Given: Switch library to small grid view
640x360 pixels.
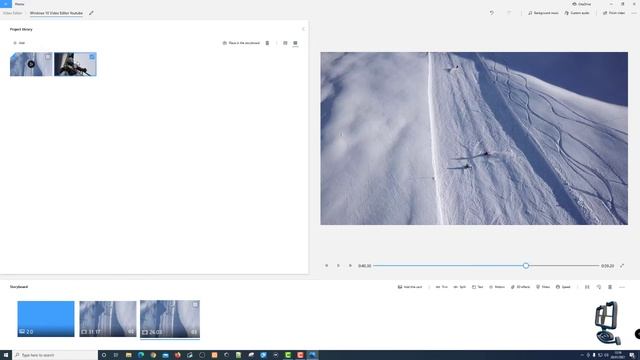Looking at the screenshot, I should click(x=295, y=43).
